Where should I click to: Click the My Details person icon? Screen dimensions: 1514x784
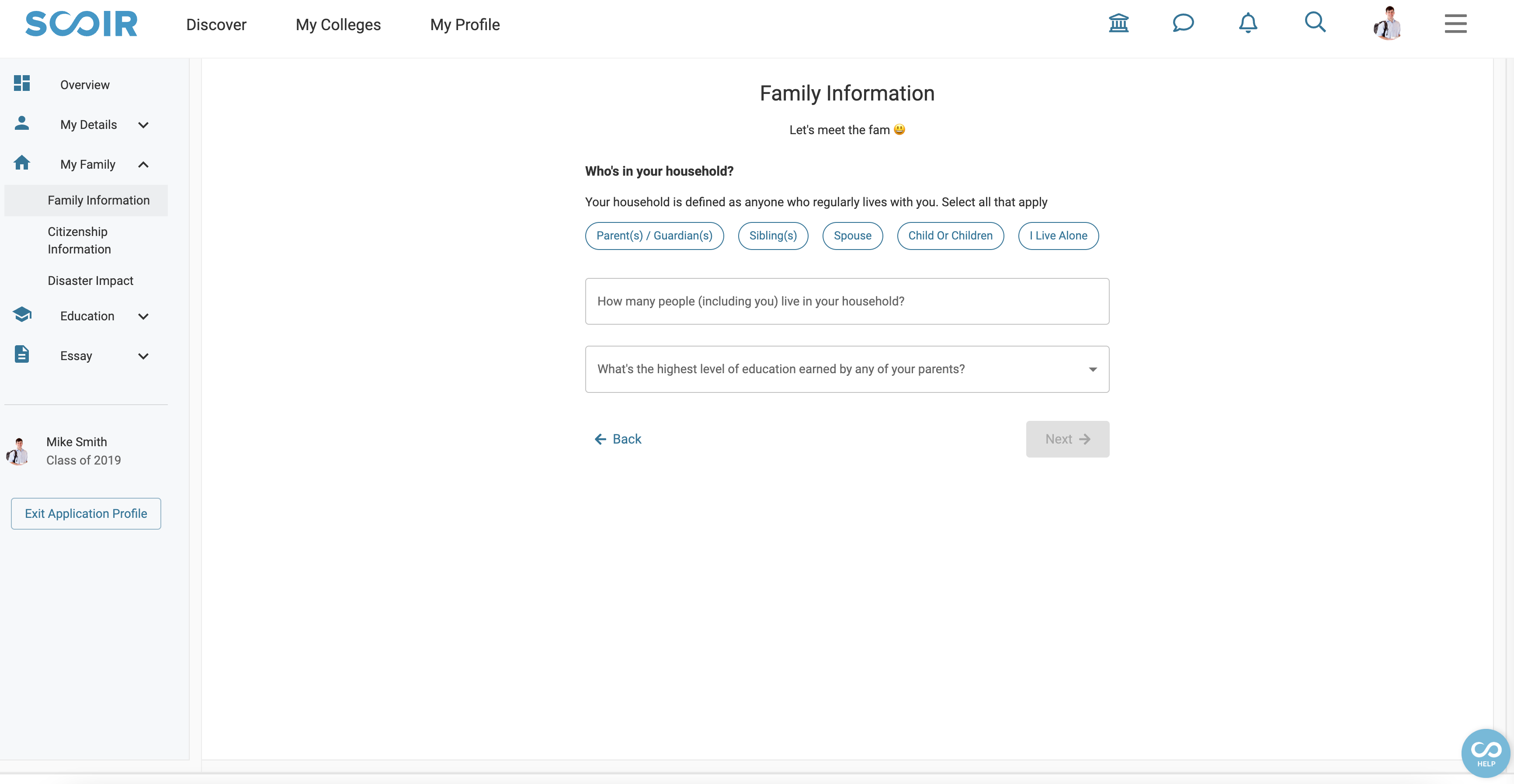[22, 123]
